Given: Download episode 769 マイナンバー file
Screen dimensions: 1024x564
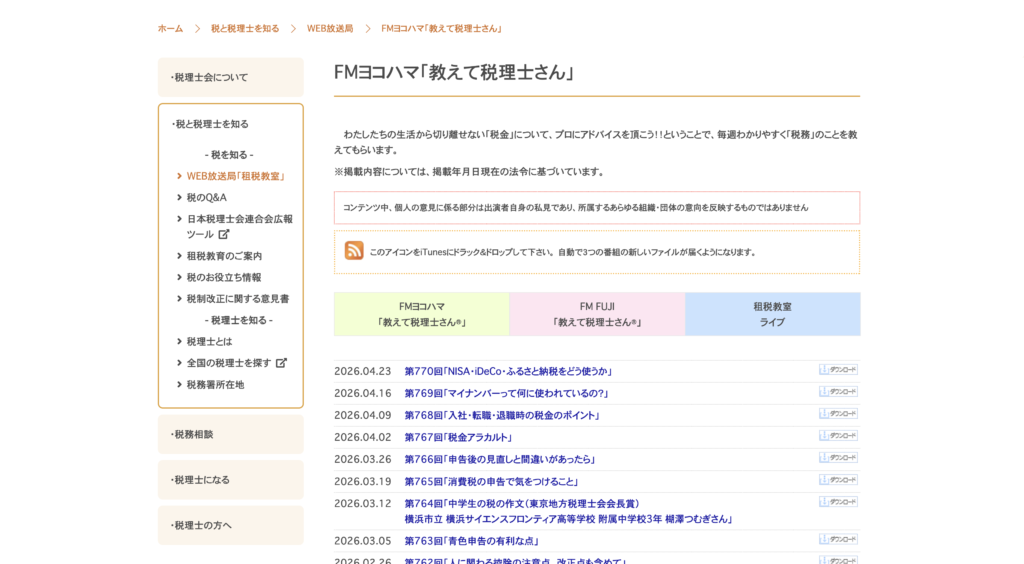Looking at the screenshot, I should [839, 392].
